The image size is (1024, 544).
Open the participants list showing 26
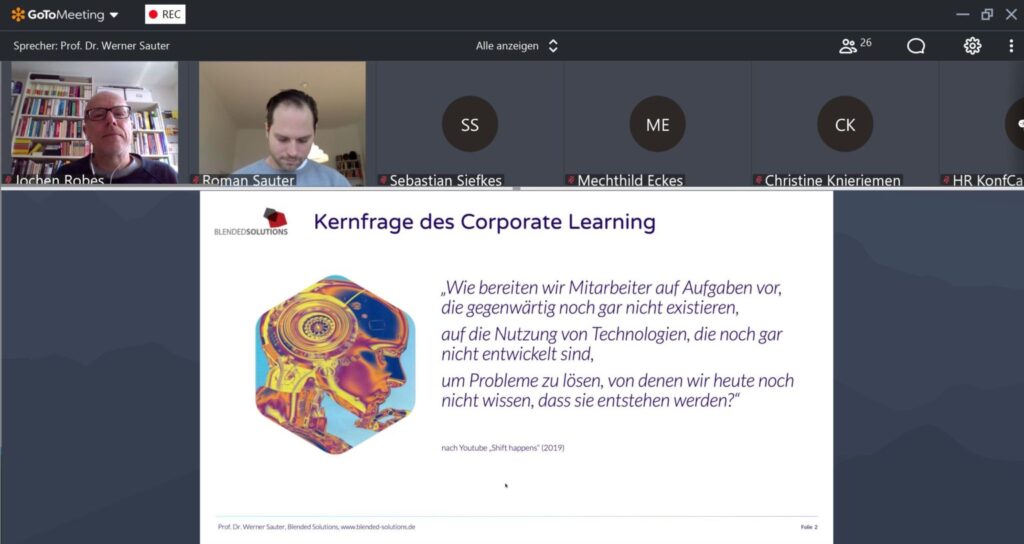click(x=855, y=45)
